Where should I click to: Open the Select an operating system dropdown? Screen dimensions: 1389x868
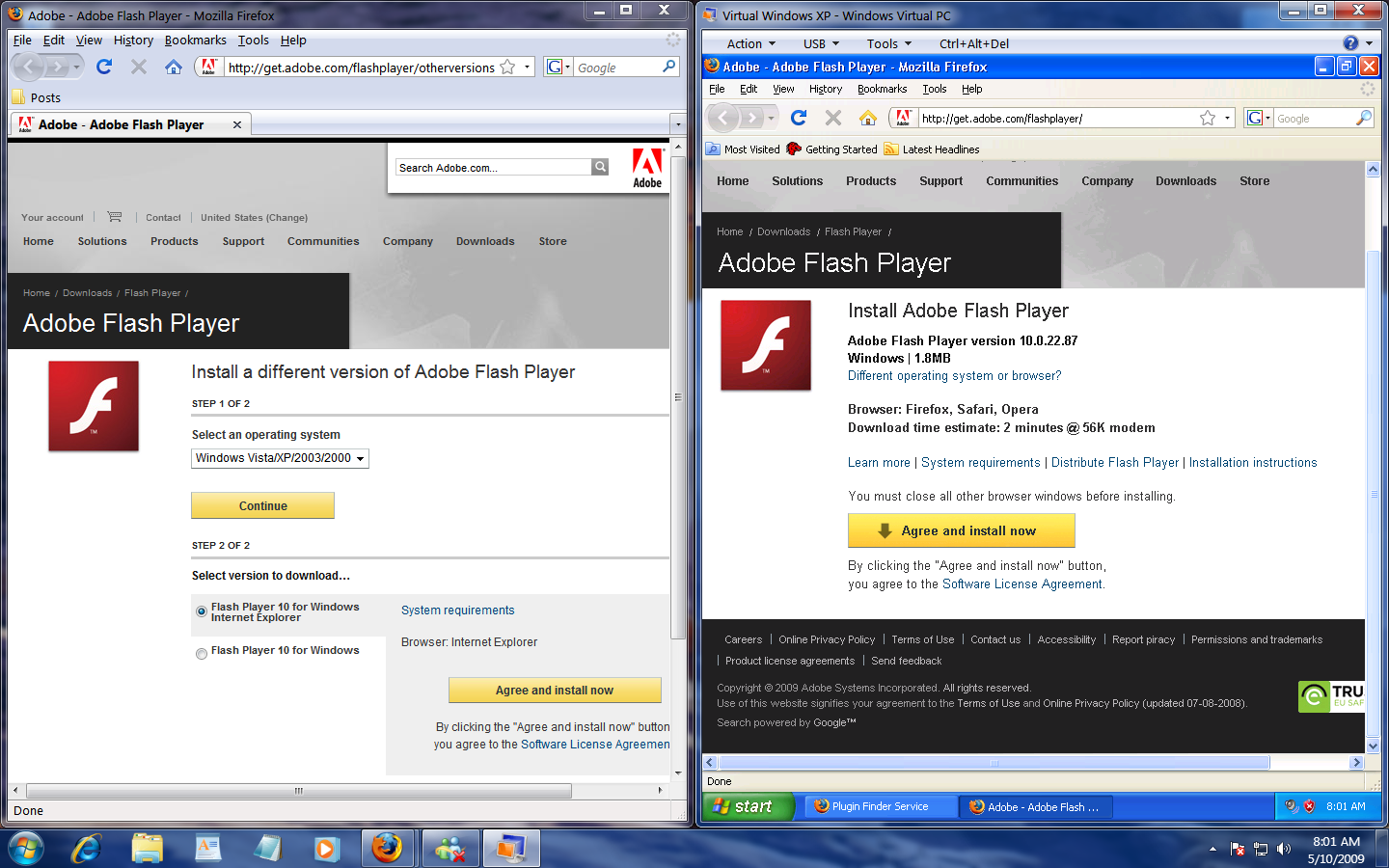[x=280, y=458]
